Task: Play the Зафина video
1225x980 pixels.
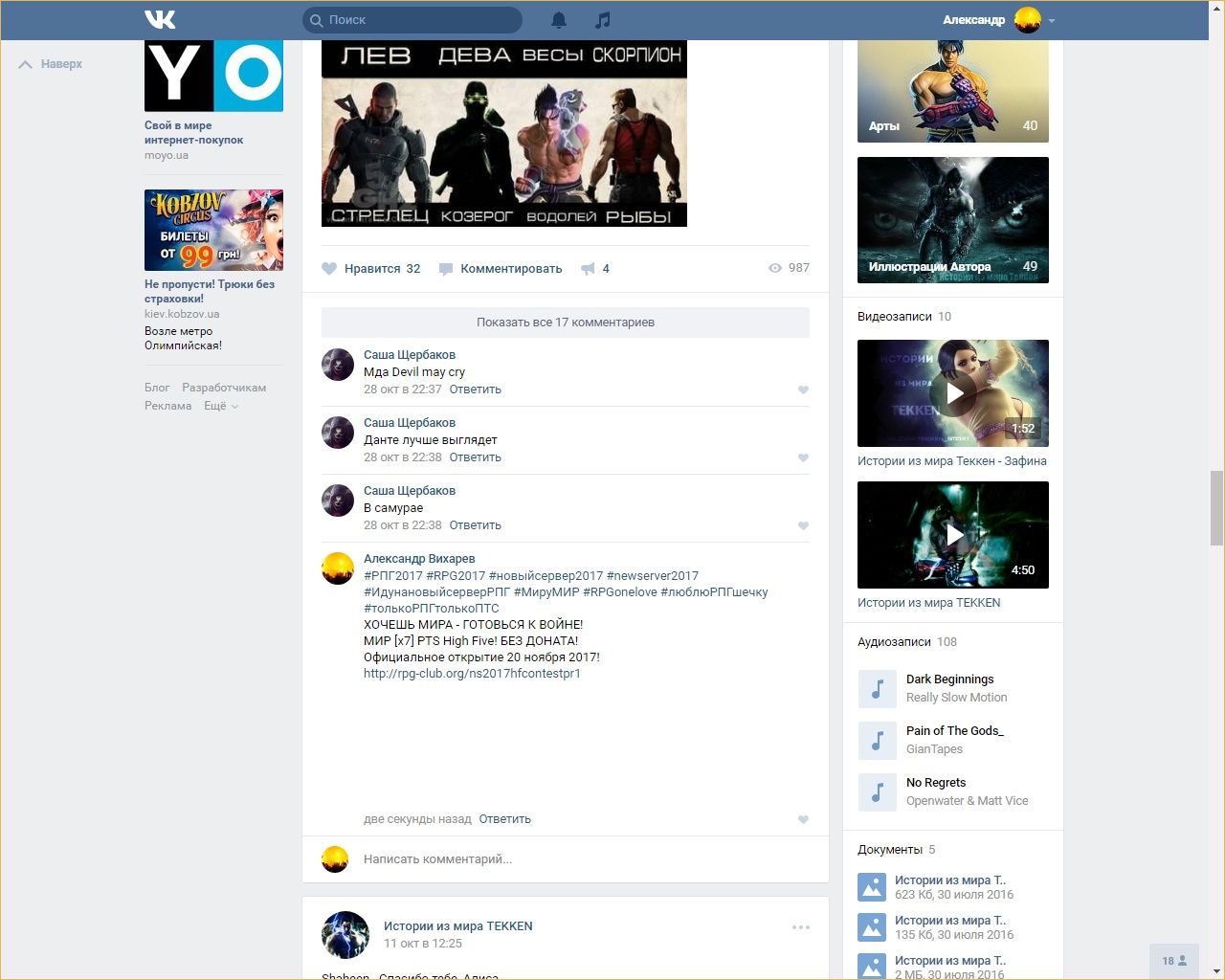Action: [x=953, y=393]
